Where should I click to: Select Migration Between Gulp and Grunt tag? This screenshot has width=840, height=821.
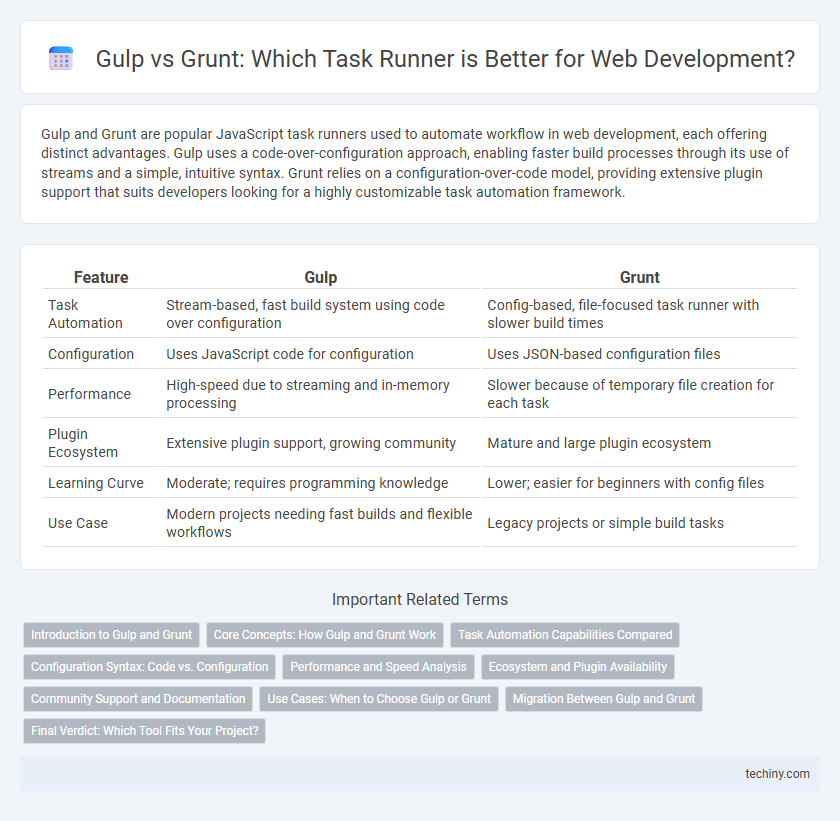point(604,699)
